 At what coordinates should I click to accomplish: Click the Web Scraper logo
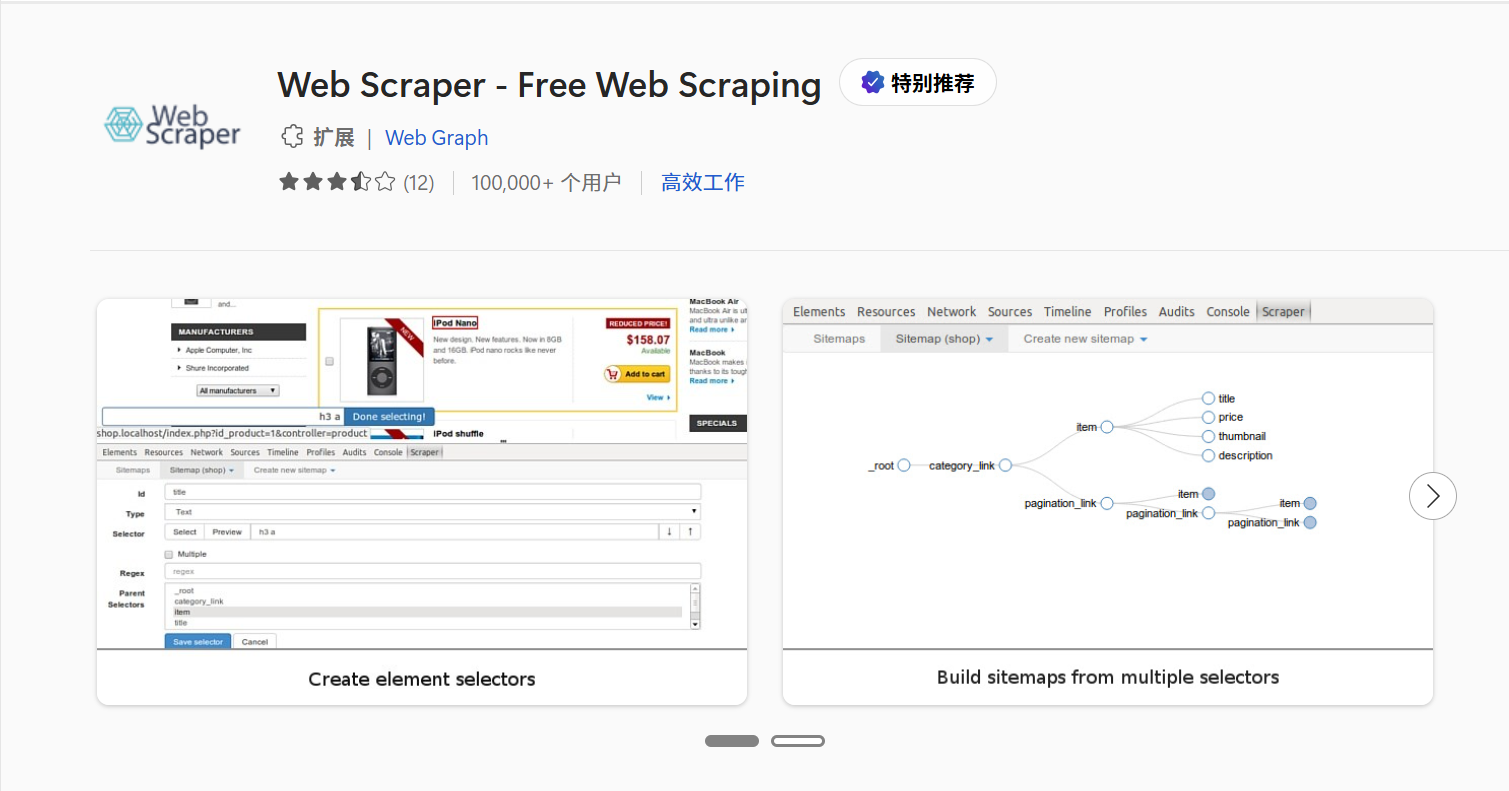tap(173, 125)
